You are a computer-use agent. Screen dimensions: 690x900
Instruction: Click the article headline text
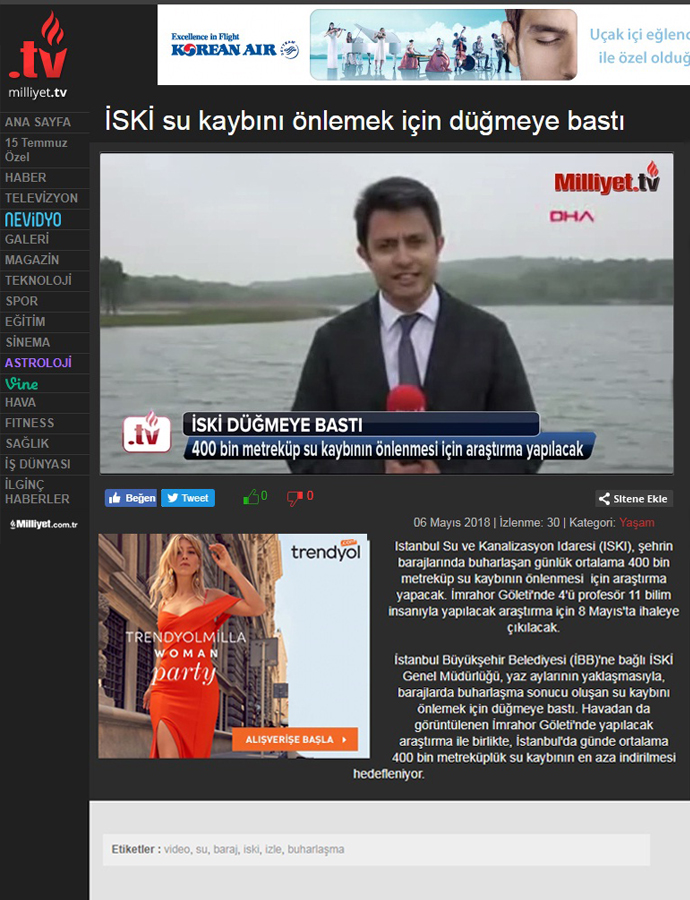tap(365, 121)
